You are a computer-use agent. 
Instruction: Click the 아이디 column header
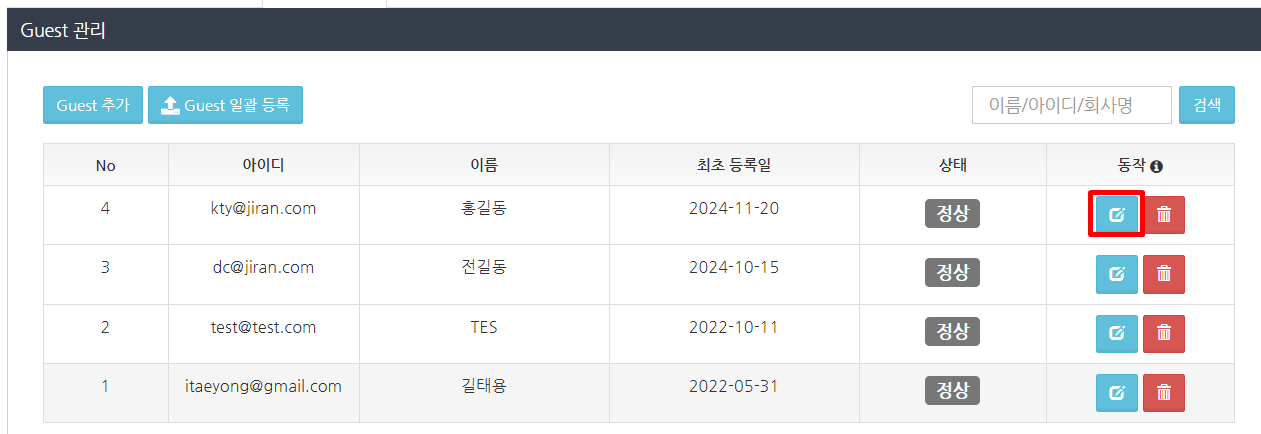(263, 165)
